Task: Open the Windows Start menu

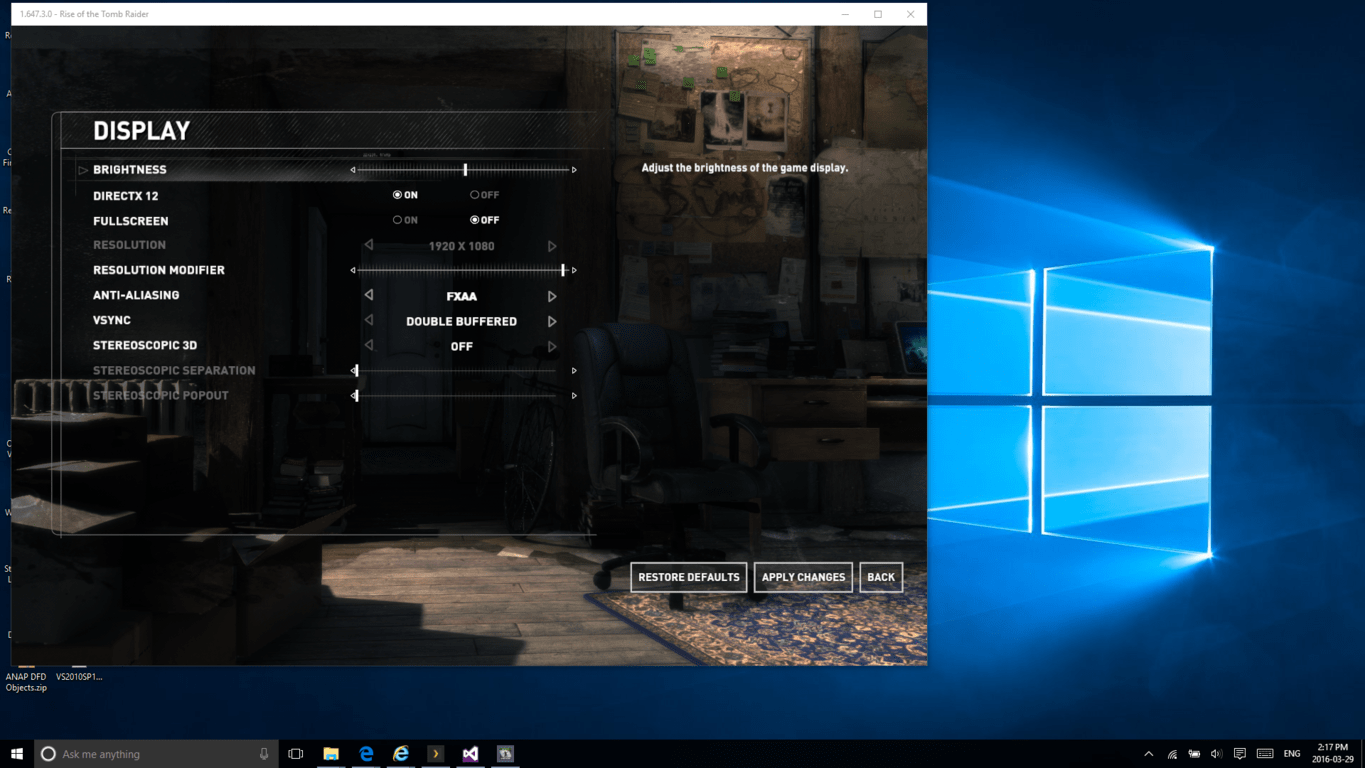Action: click(x=16, y=754)
